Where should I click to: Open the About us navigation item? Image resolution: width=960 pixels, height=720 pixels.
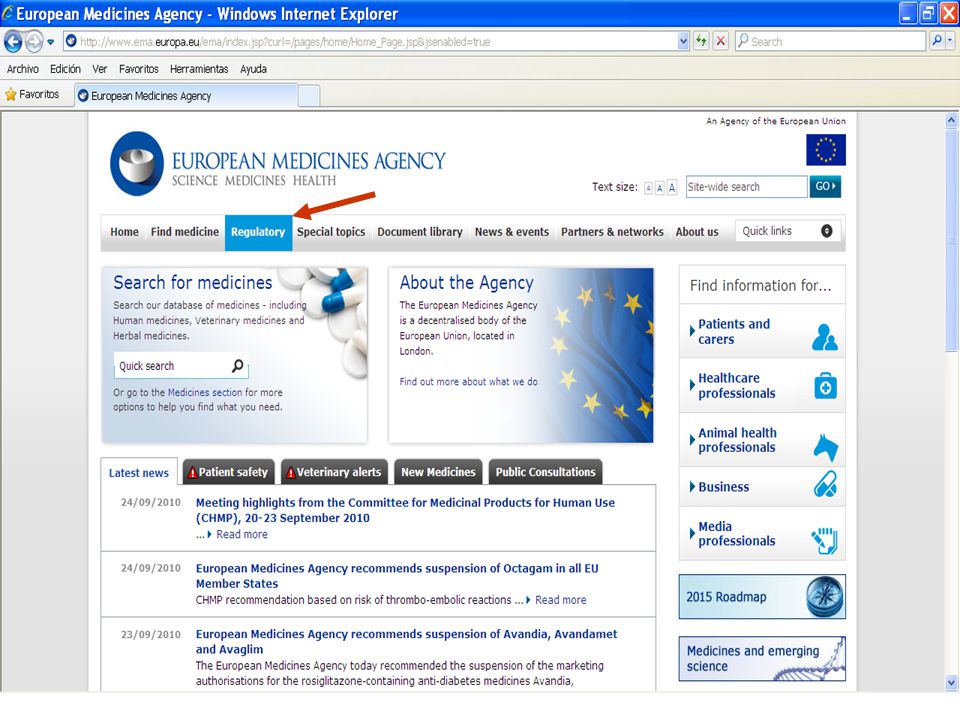[x=697, y=232]
